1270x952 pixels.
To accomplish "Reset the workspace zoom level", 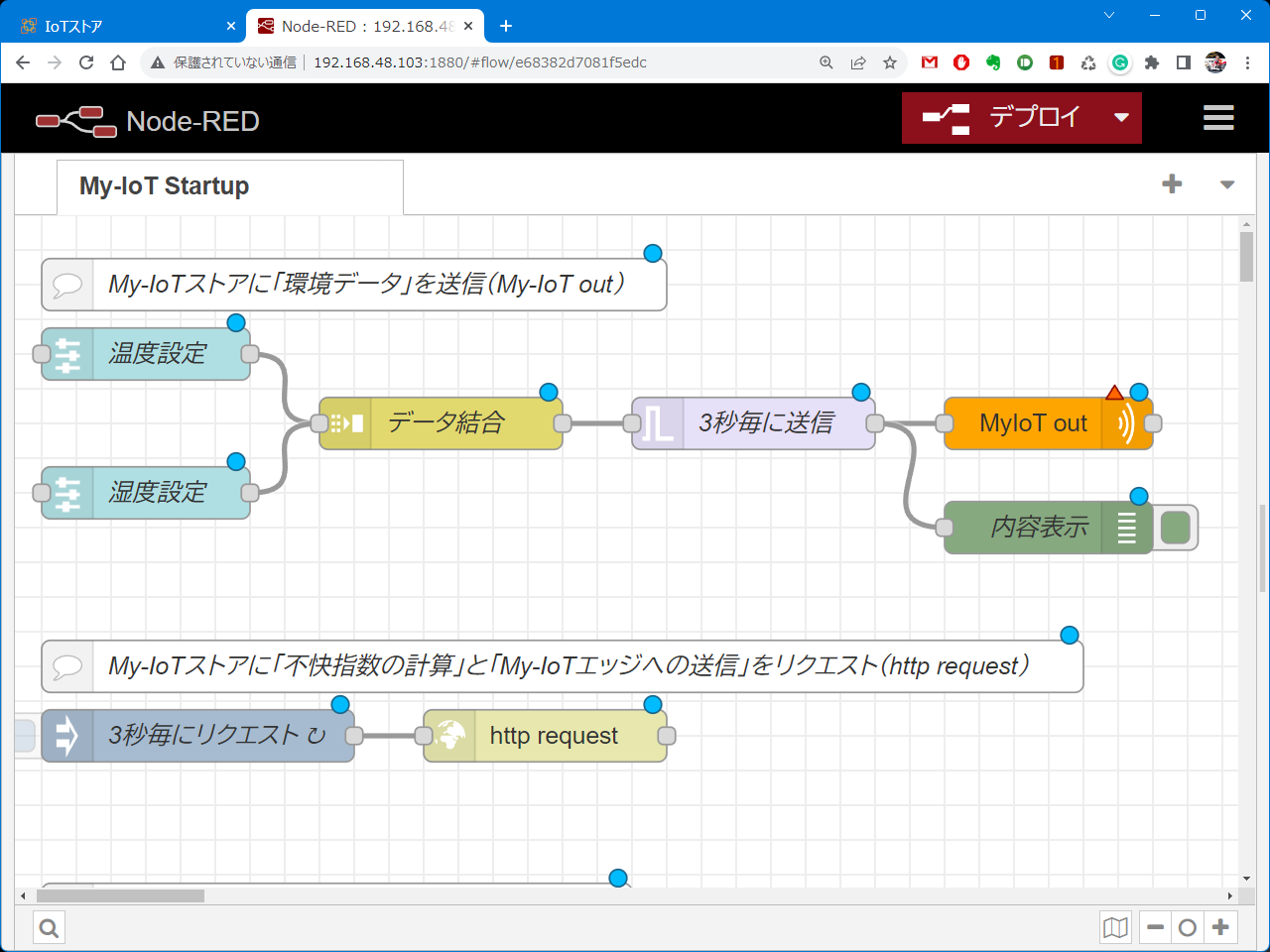I will (x=1188, y=928).
